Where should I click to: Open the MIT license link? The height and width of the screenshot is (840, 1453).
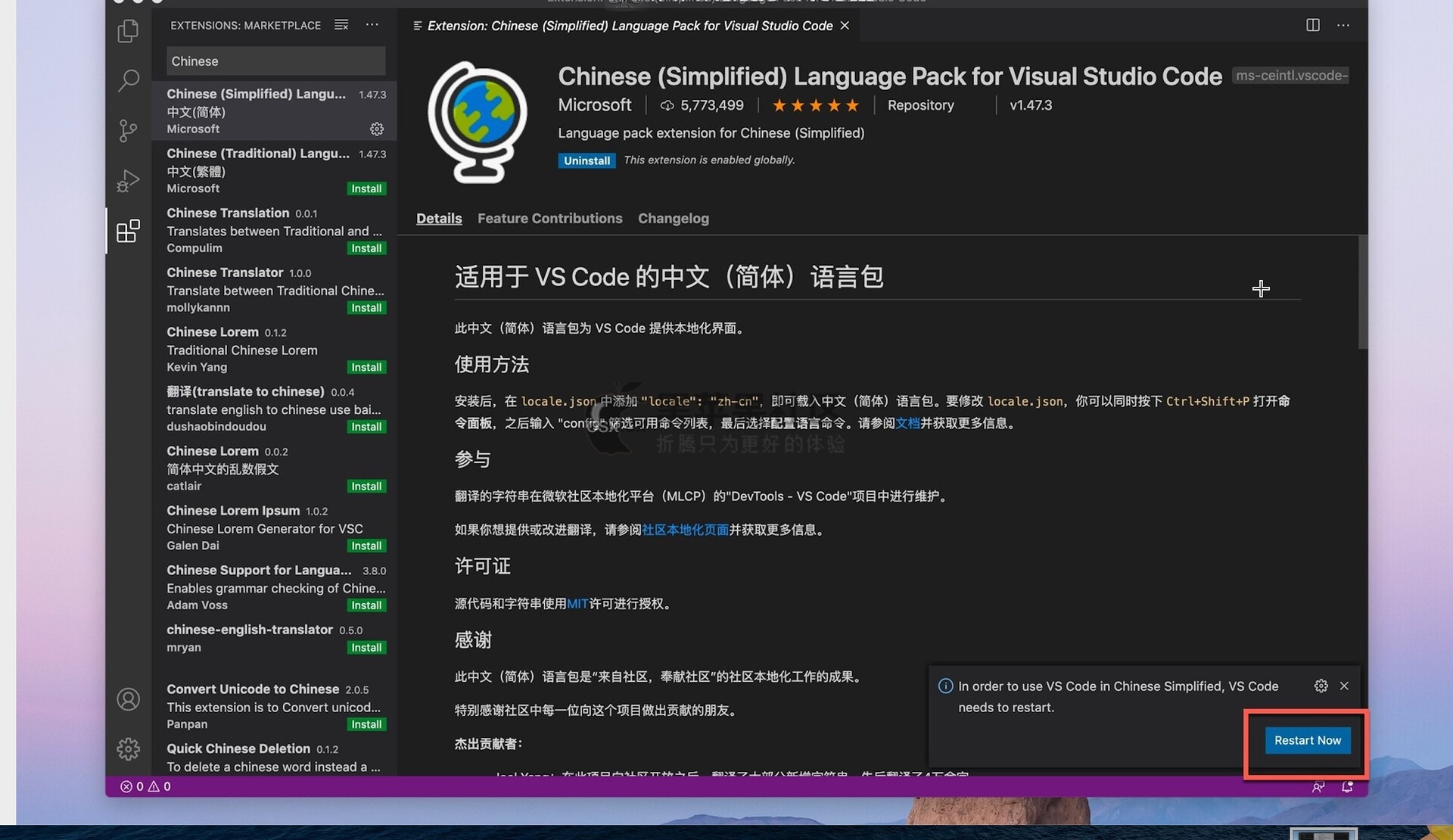pos(577,604)
